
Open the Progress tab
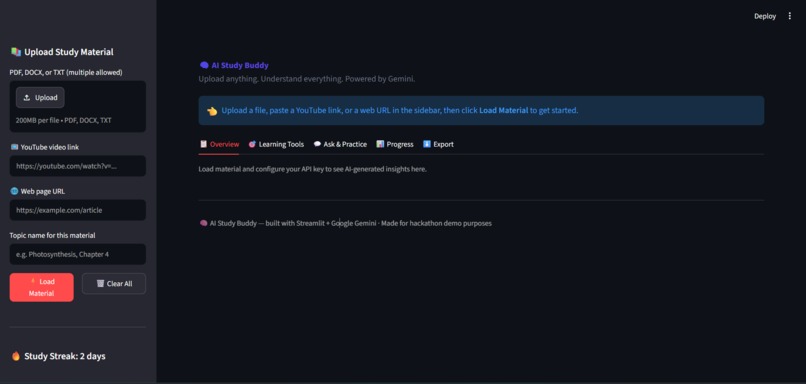(x=395, y=144)
